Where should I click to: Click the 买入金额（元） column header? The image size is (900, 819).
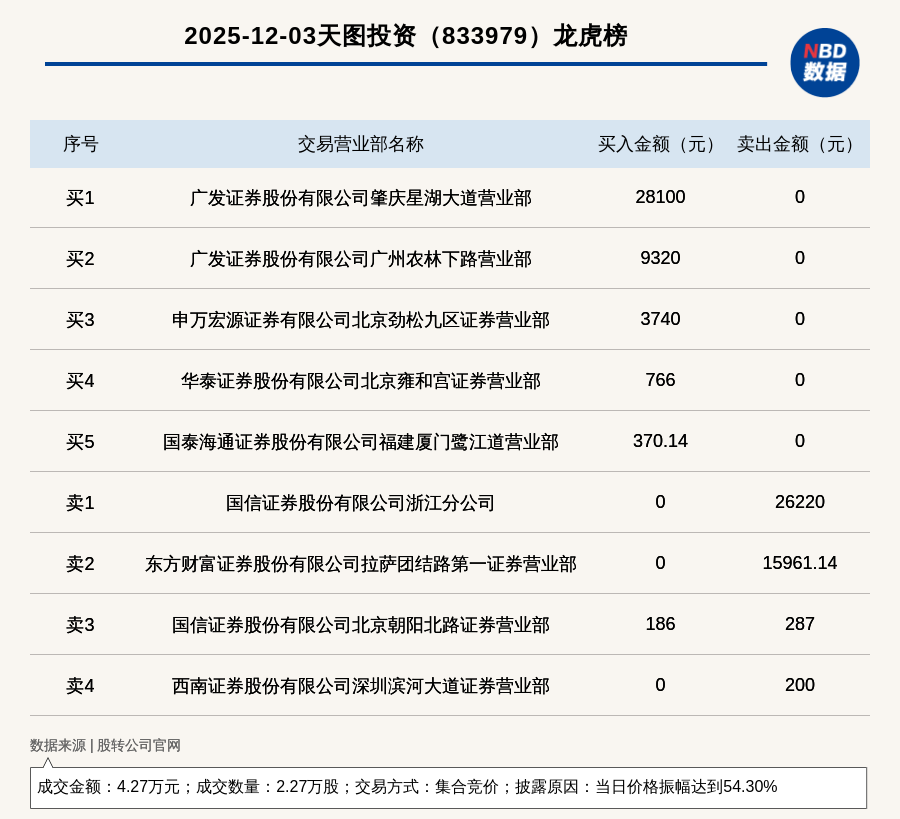click(x=659, y=144)
